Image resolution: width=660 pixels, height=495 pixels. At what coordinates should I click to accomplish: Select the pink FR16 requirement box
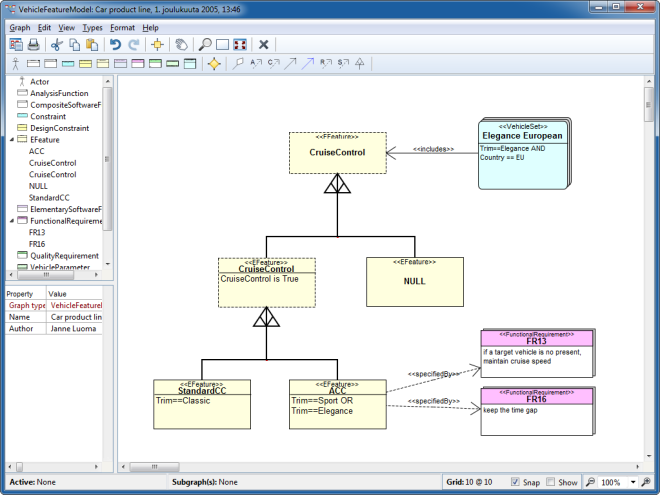pos(538,411)
